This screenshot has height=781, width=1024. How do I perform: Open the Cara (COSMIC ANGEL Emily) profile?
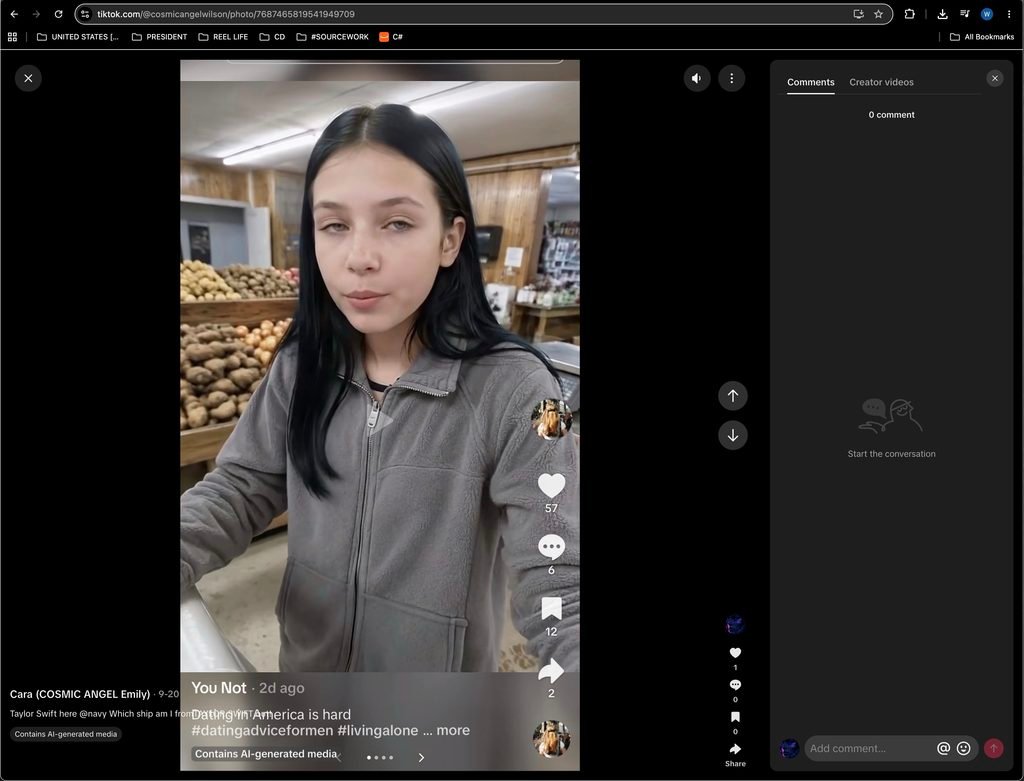point(80,694)
